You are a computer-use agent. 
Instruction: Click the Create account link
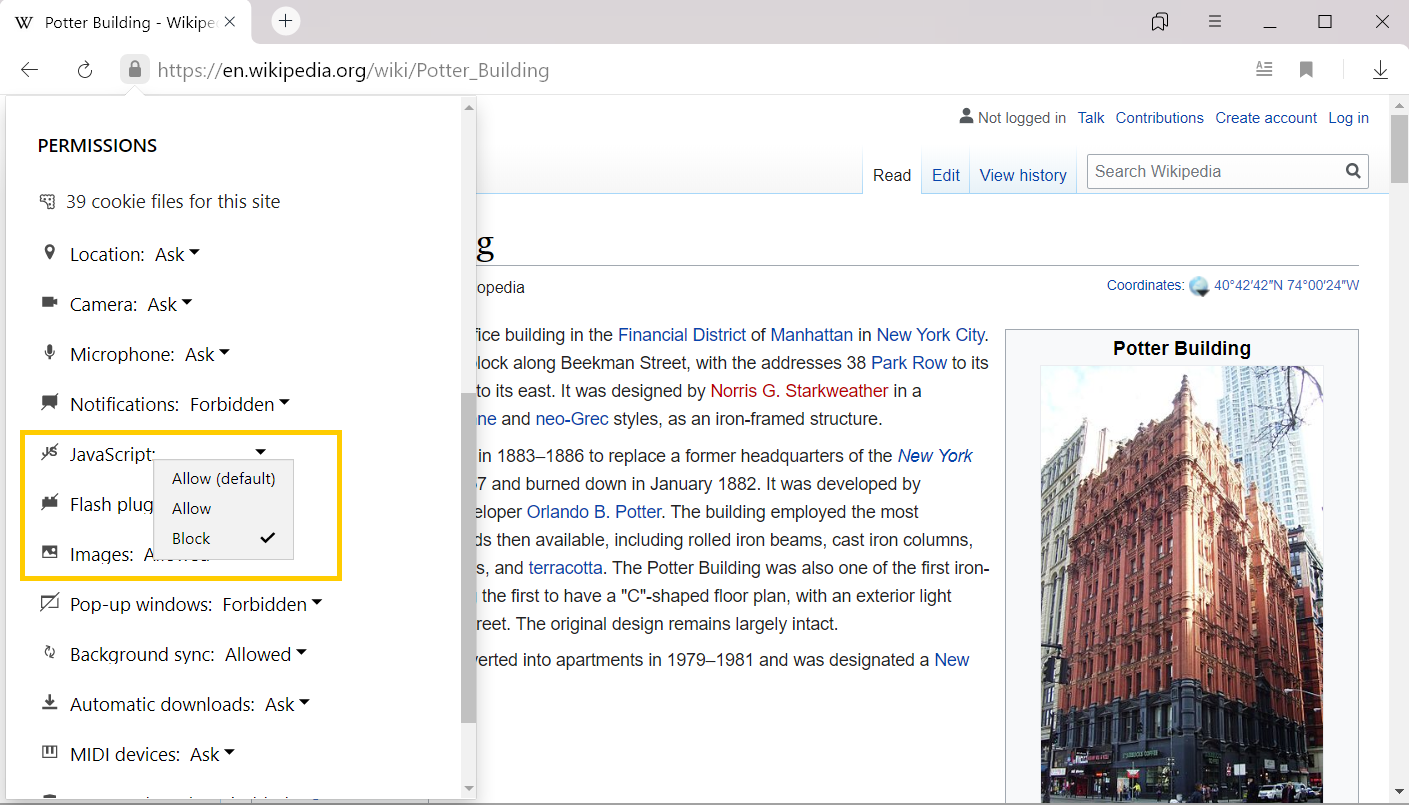point(1266,118)
